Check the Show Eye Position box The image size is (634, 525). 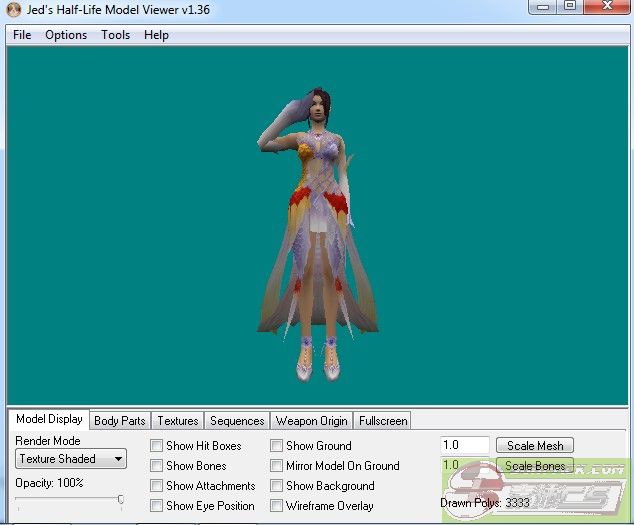(156, 506)
